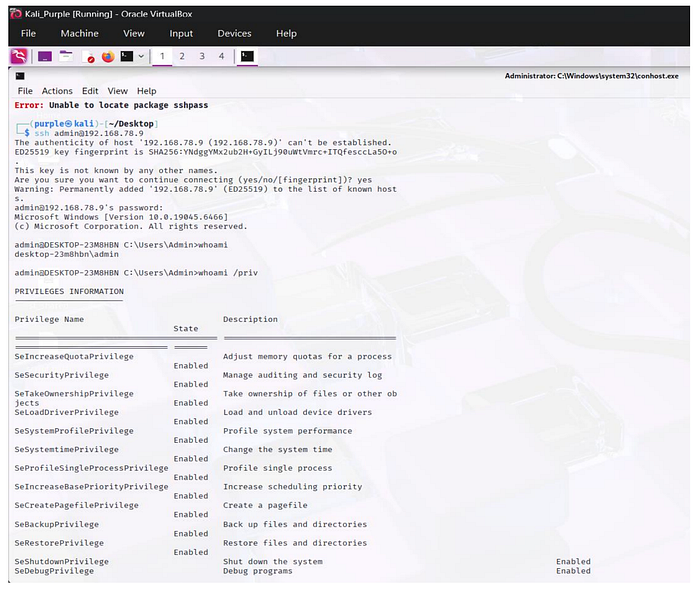Click the 'ssh admin@192.168.78.9' command text
Screen dimensions: 700x591
(x=89, y=133)
